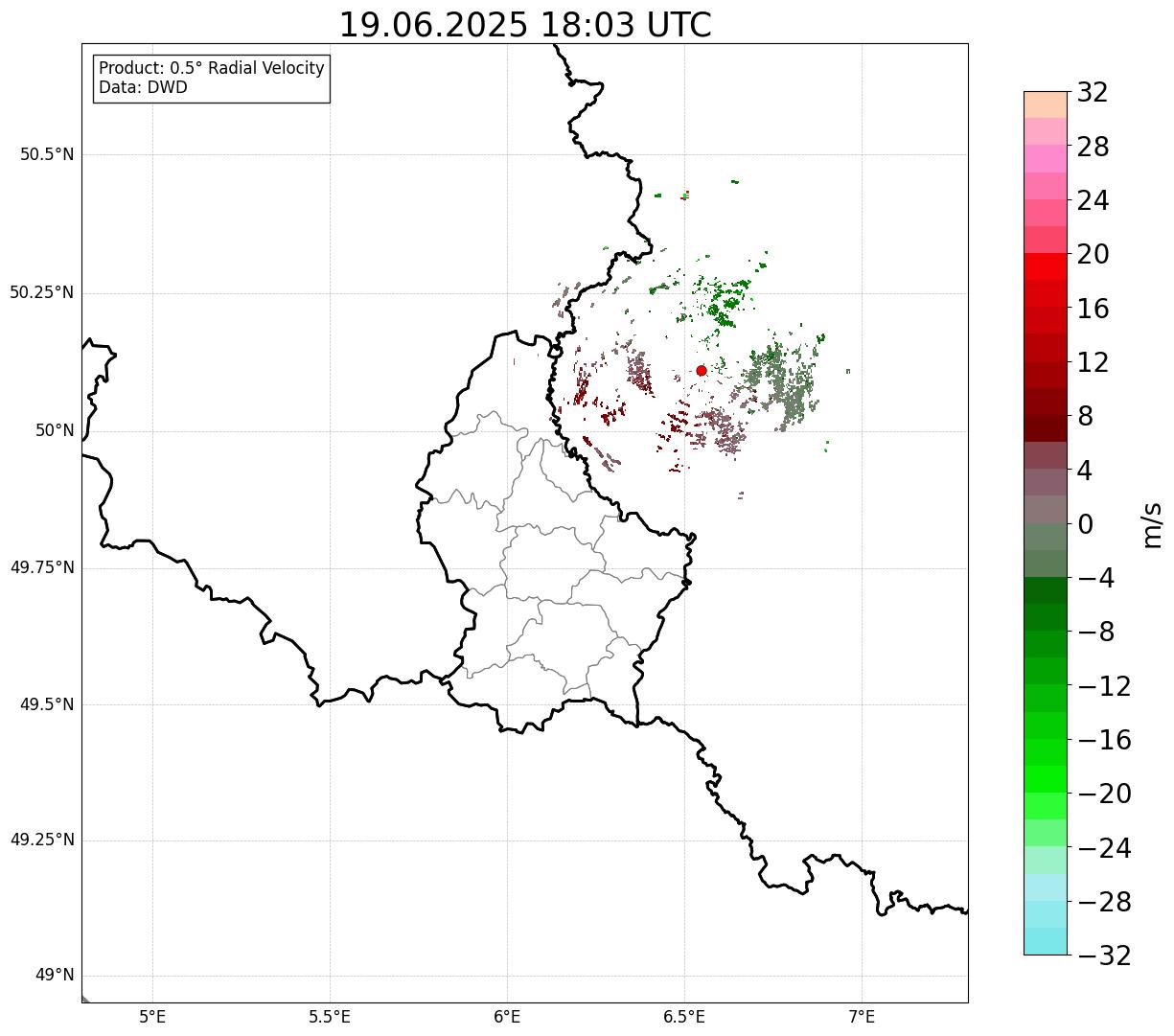Click the red radar site dot
1174x1036 pixels.
click(702, 371)
